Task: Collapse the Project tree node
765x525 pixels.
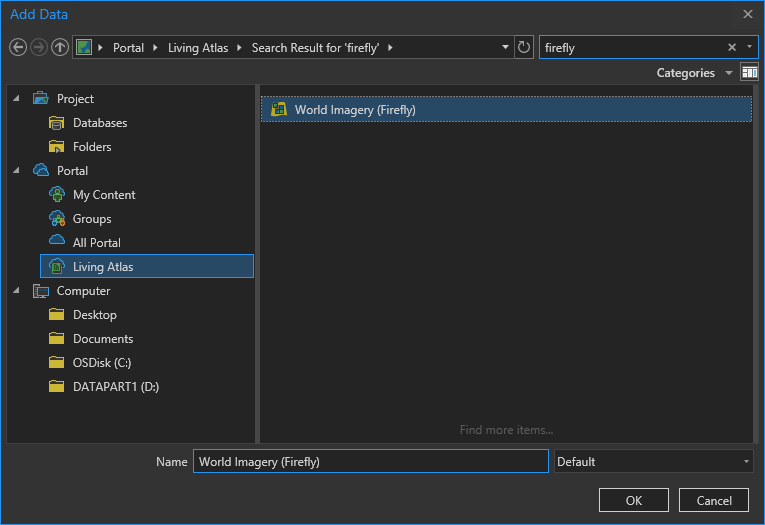Action: (16, 99)
